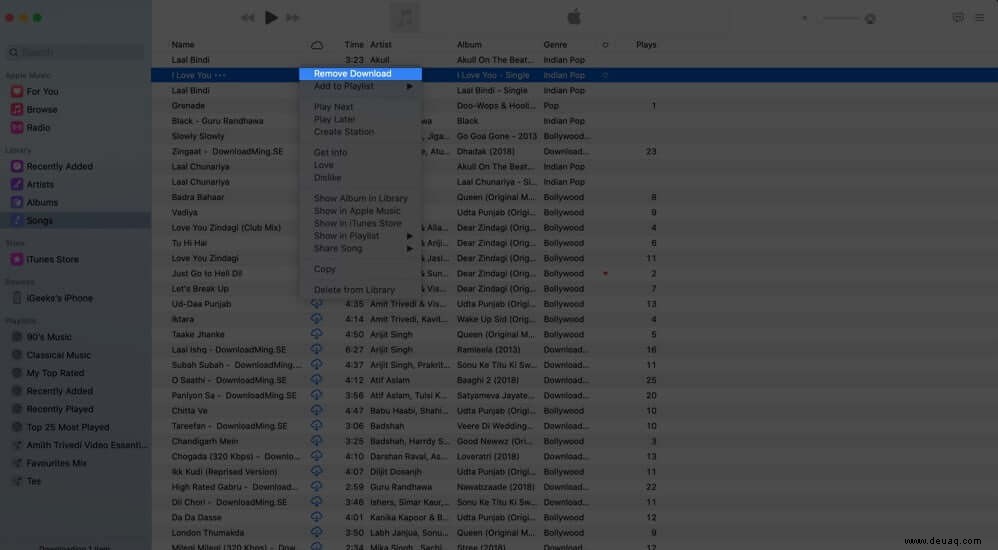Screen dimensions: 998x550
Task: Select the Tu Hi Hai song row
Action: [574, 243]
